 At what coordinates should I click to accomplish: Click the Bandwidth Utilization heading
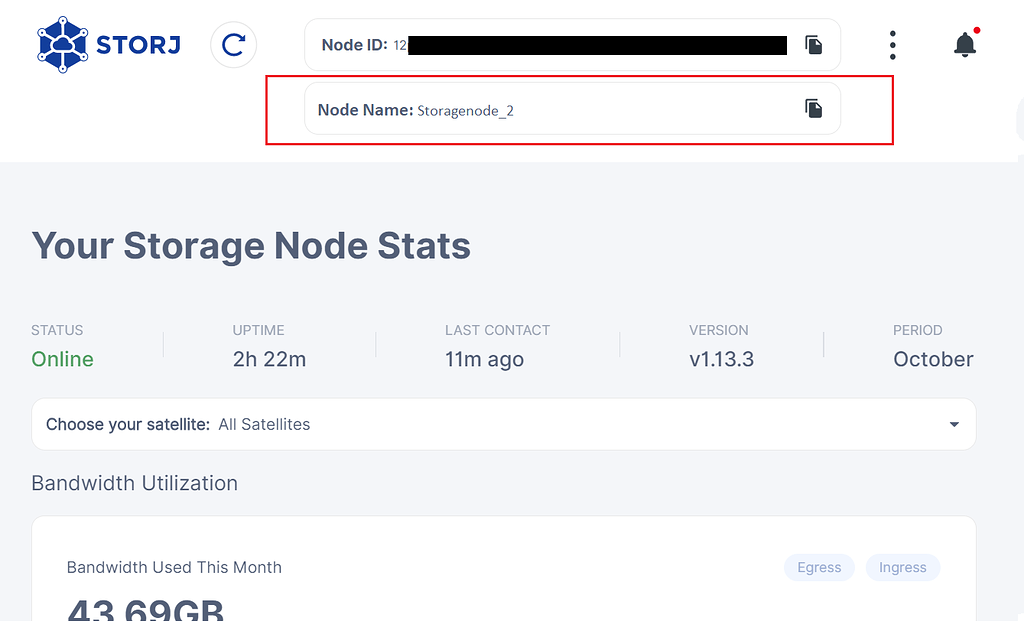(134, 483)
